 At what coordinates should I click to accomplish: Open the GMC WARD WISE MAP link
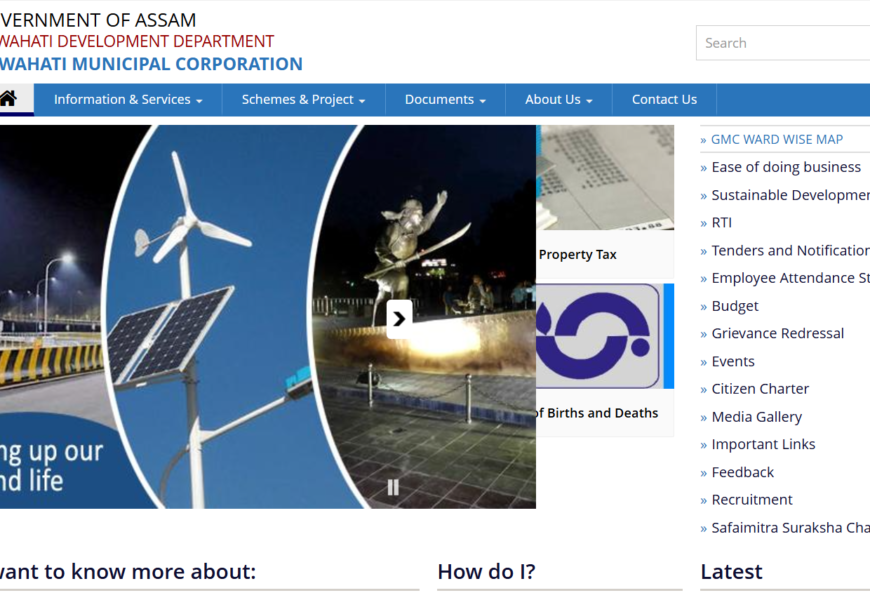pos(776,140)
